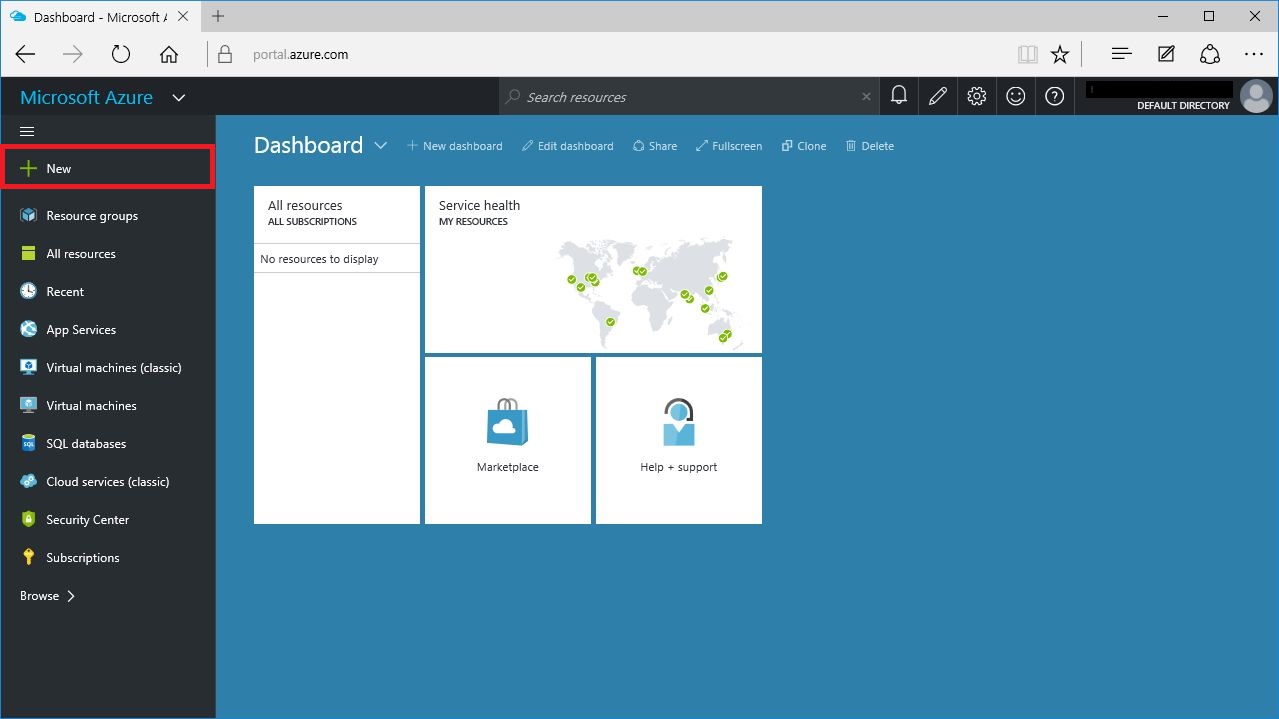The width and height of the screenshot is (1279, 719).
Task: Click the user account avatar
Action: 1255,96
